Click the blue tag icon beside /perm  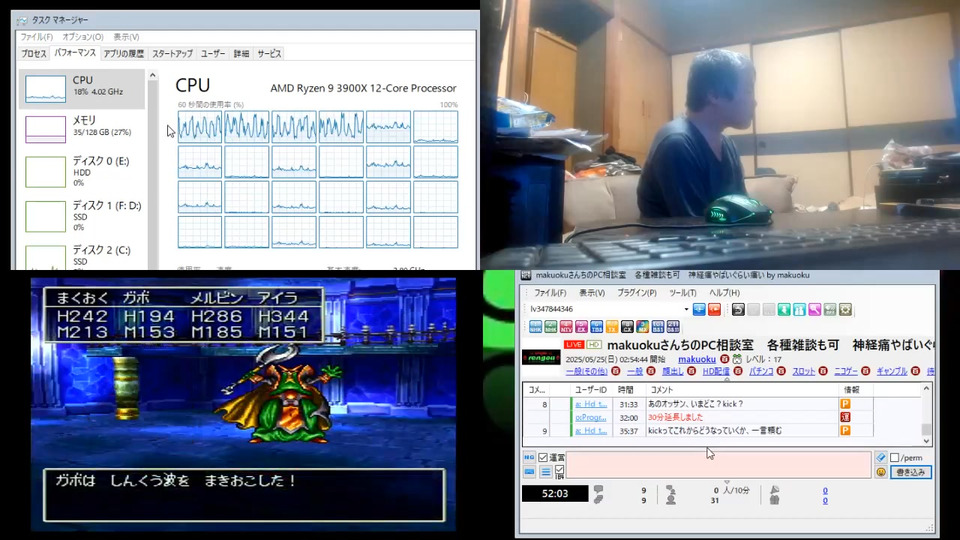pyautogui.click(x=881, y=457)
